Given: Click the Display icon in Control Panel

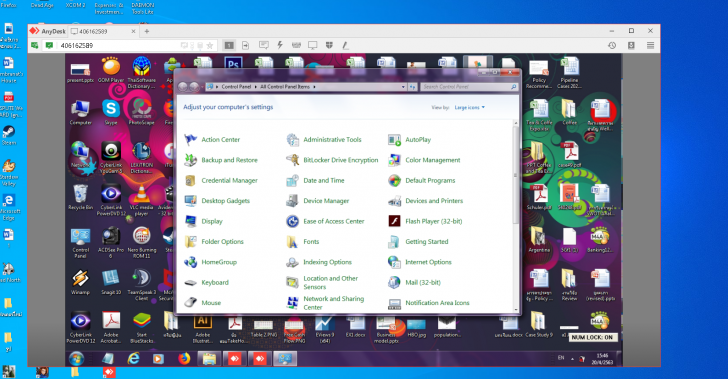Looking at the screenshot, I should point(190,221).
